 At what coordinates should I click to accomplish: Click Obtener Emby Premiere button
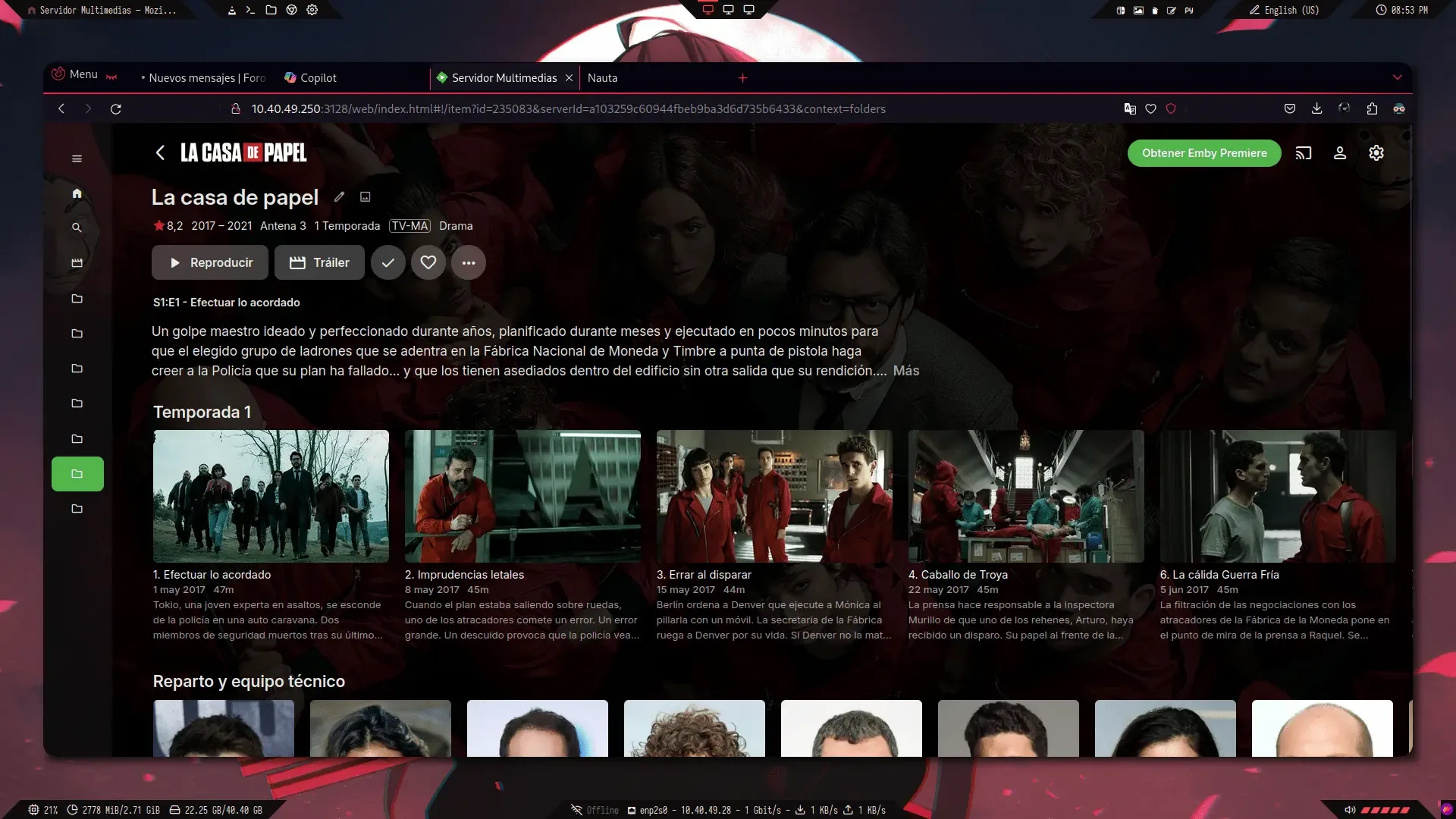click(x=1204, y=153)
